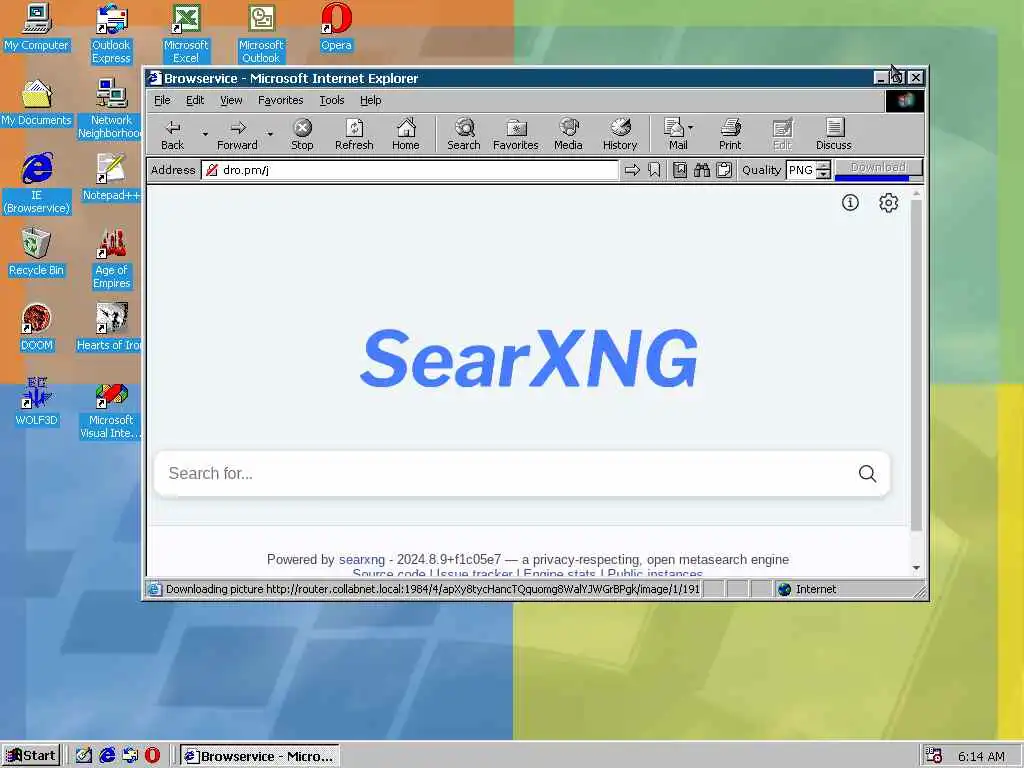1024x768 pixels.
Task: Open the Forward history dropdown arrow
Action: point(269,135)
